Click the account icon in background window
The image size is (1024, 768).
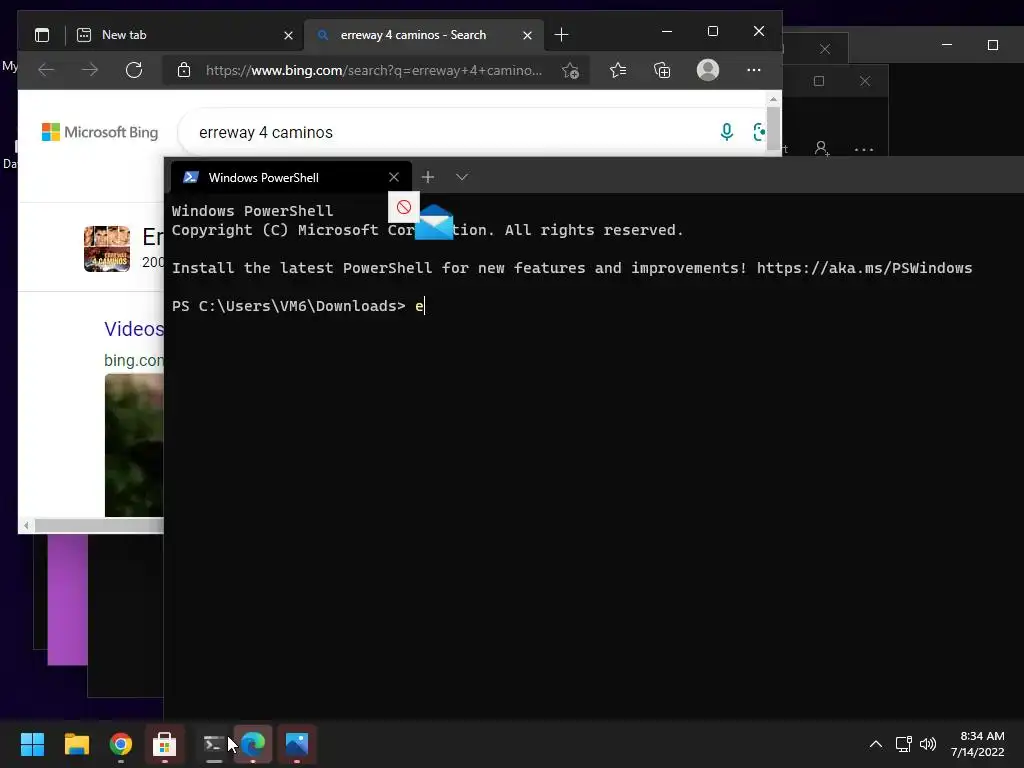coord(822,150)
